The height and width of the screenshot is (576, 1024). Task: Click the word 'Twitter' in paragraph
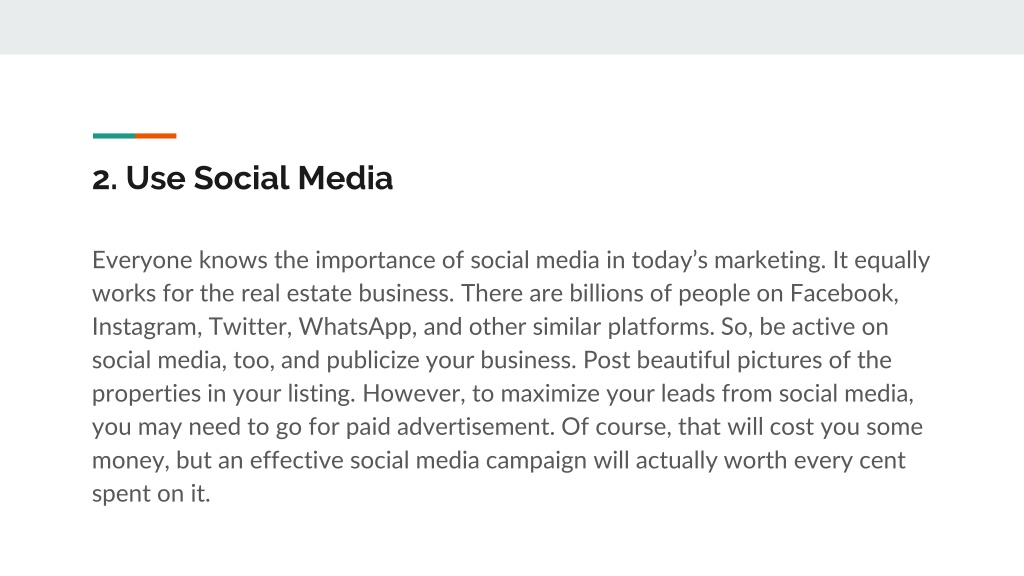point(248,327)
